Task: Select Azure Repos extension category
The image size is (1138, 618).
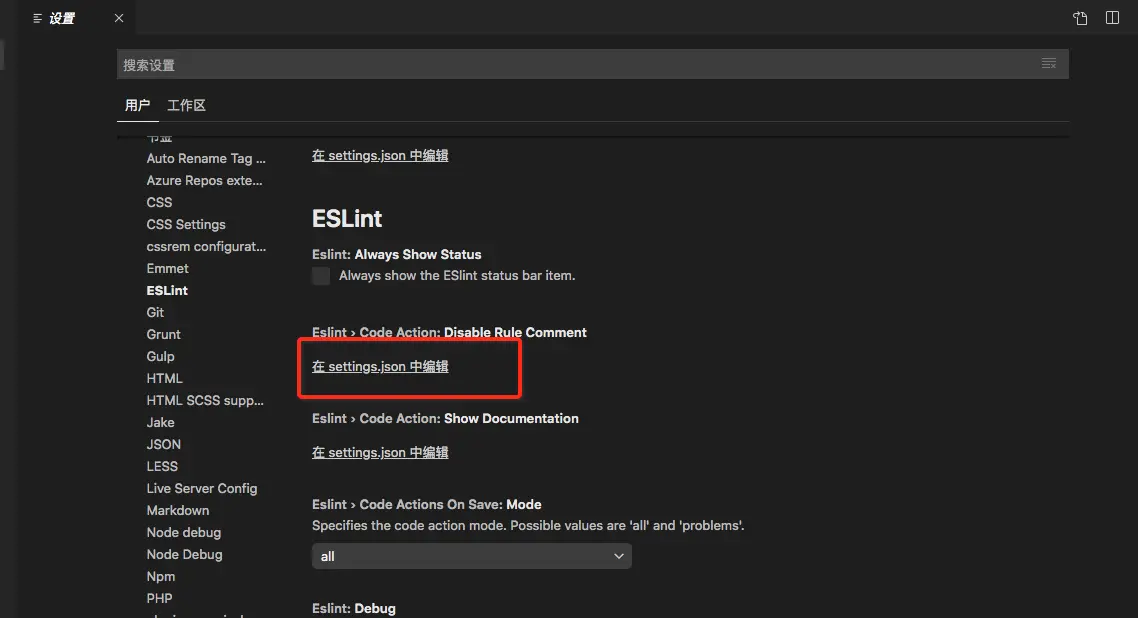Action: 205,180
